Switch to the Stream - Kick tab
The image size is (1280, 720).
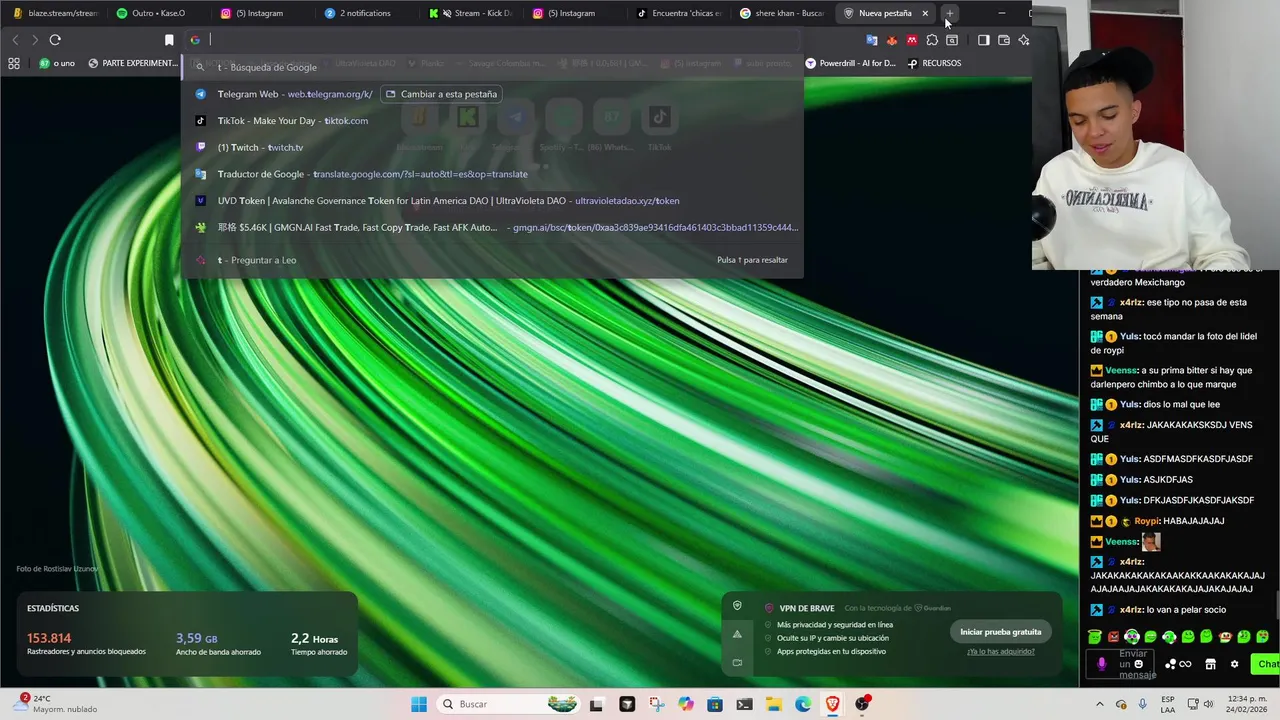[472, 13]
